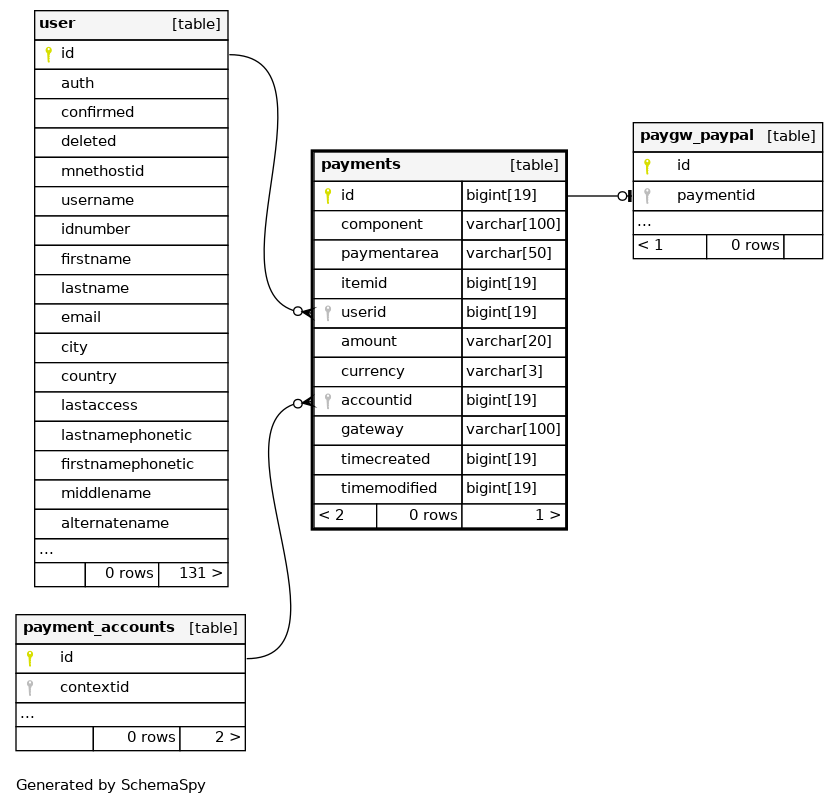Select the email column in user table
Screen dimensions: 839x805
pyautogui.click(x=81, y=318)
